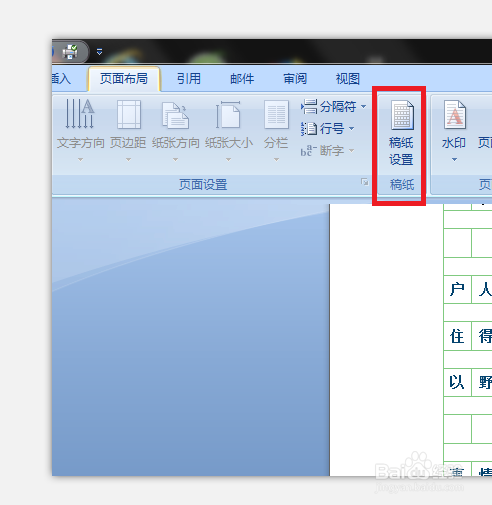Click the 分栏 columns icon
The height and width of the screenshot is (505, 492).
[276, 115]
